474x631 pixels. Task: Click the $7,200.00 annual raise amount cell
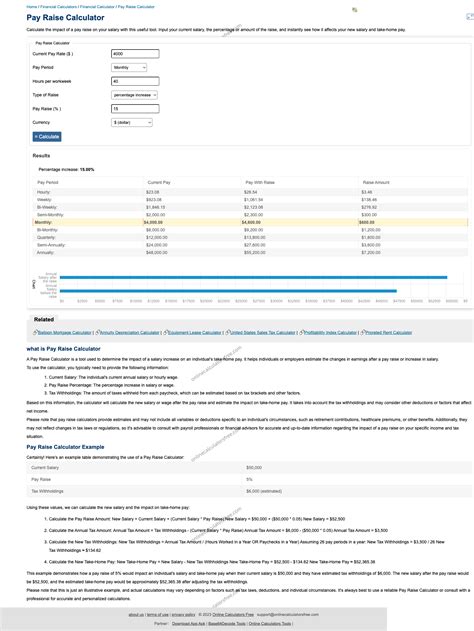click(x=371, y=253)
